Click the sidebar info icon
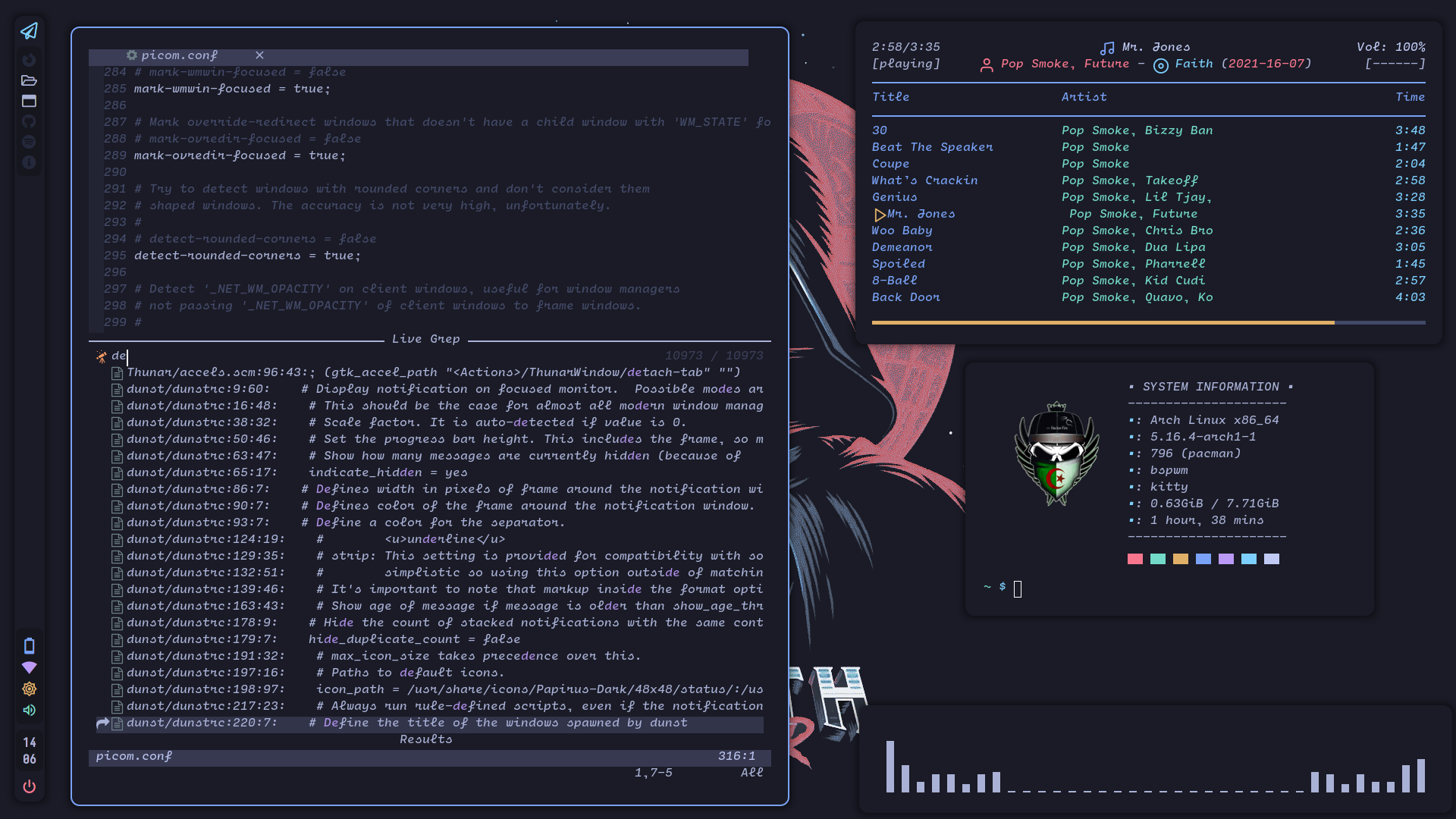This screenshot has width=1456, height=819. tap(29, 162)
